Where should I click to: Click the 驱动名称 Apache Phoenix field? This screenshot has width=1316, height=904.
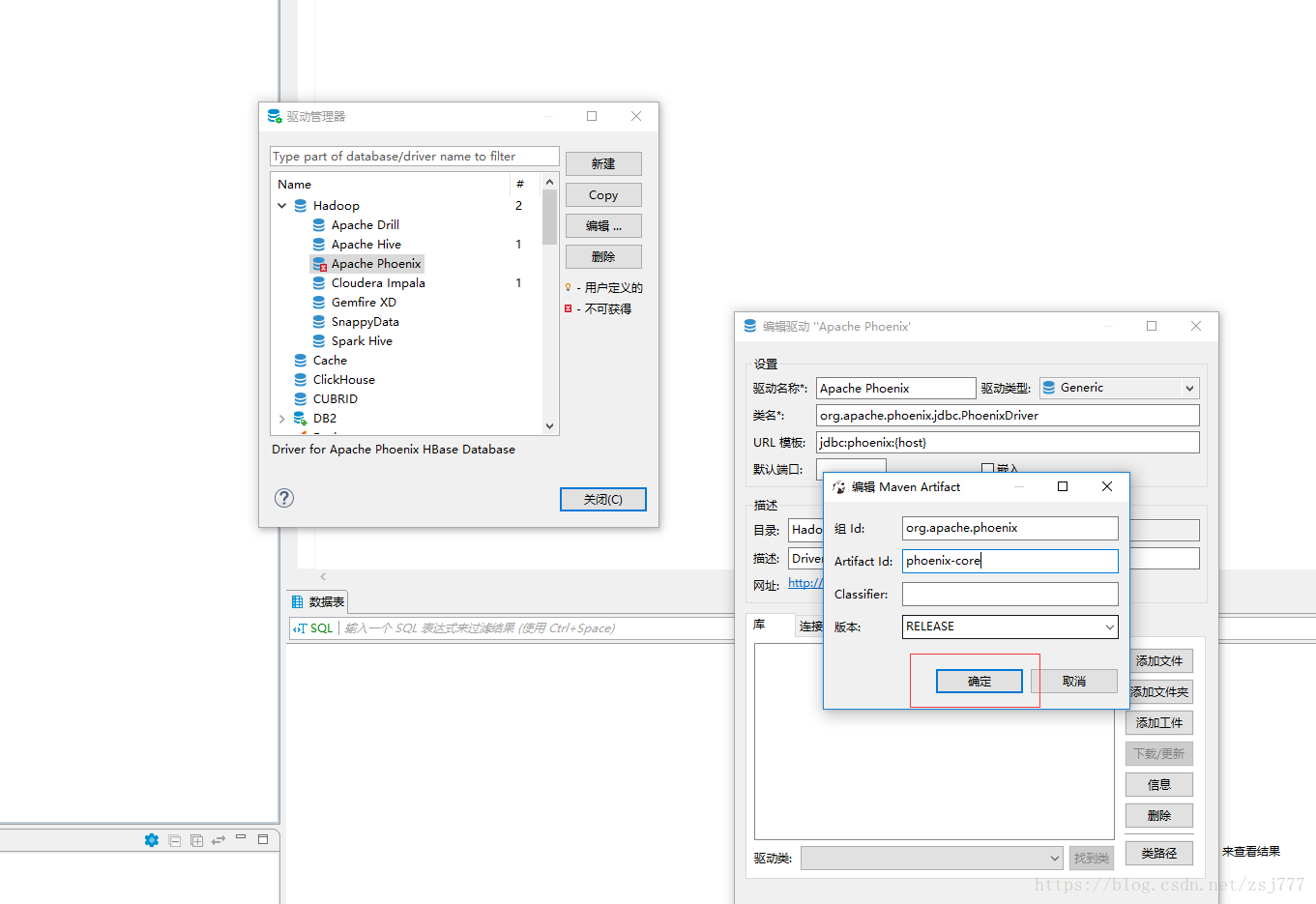click(x=895, y=388)
